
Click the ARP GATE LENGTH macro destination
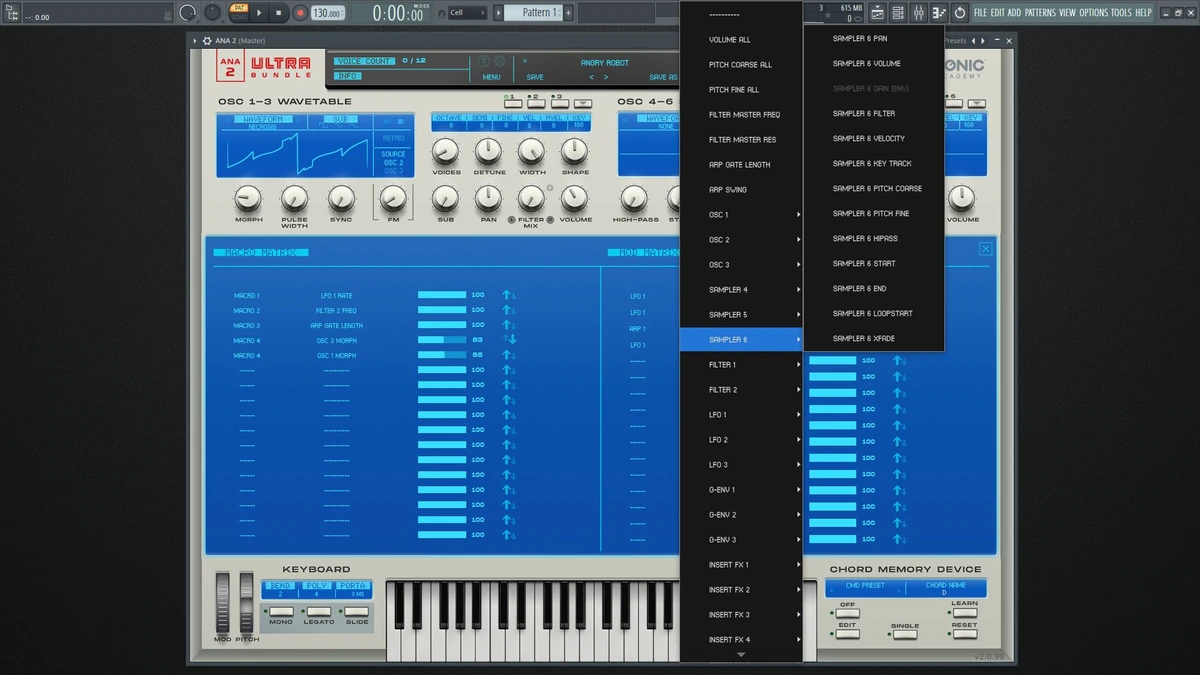tap(336, 326)
